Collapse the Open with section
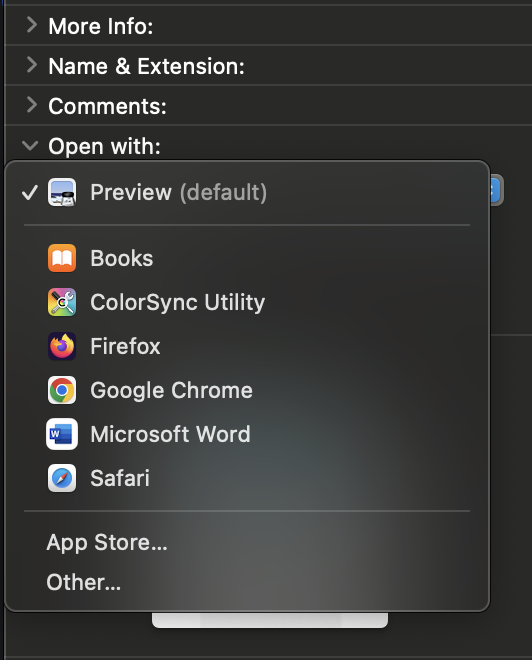532x660 pixels. 30,146
